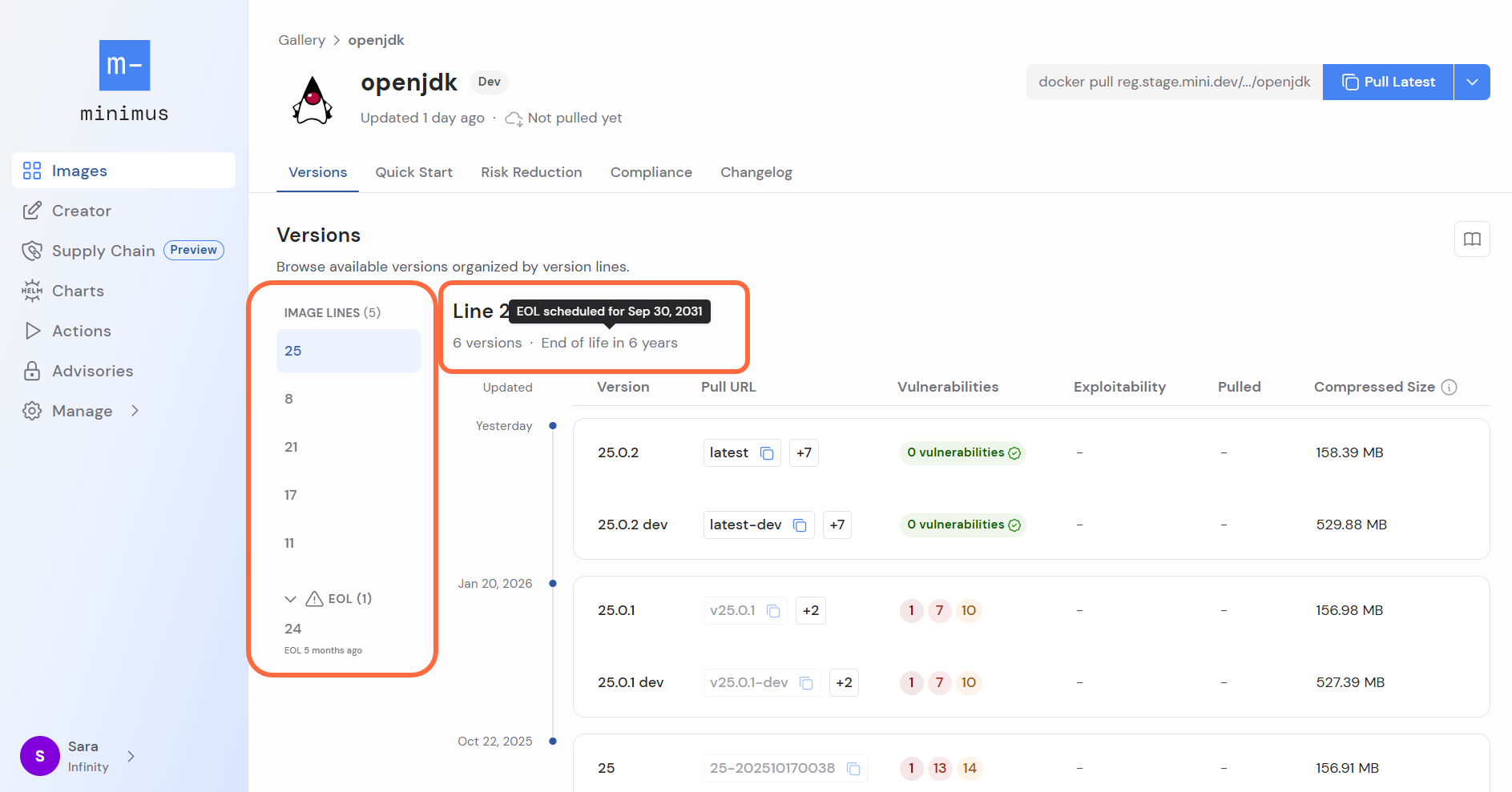This screenshot has height=792, width=1512.
Task: Click 0 vulnerabilities badge for 25.0.2
Action: [963, 453]
